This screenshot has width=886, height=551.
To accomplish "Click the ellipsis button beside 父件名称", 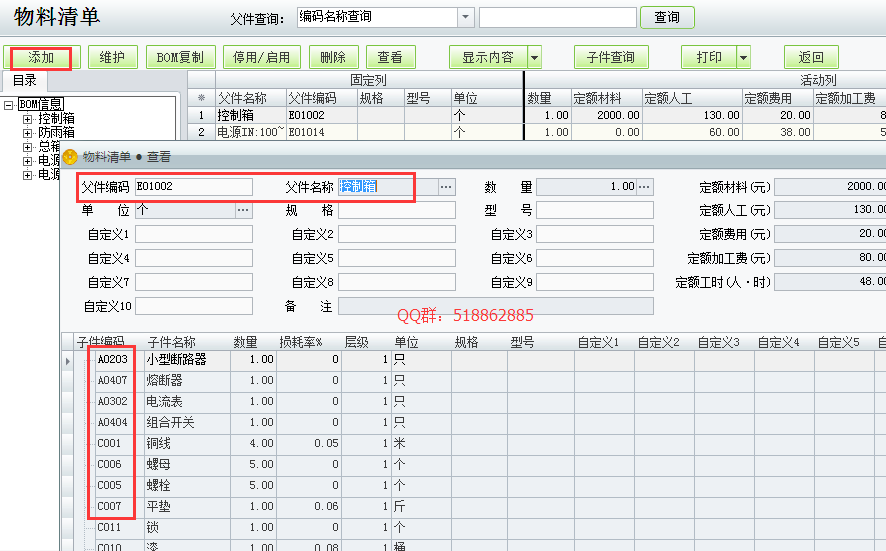I will (446, 187).
